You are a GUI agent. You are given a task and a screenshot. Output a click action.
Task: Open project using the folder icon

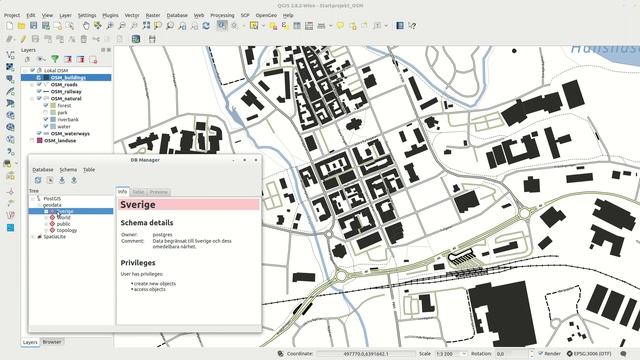click(21, 26)
